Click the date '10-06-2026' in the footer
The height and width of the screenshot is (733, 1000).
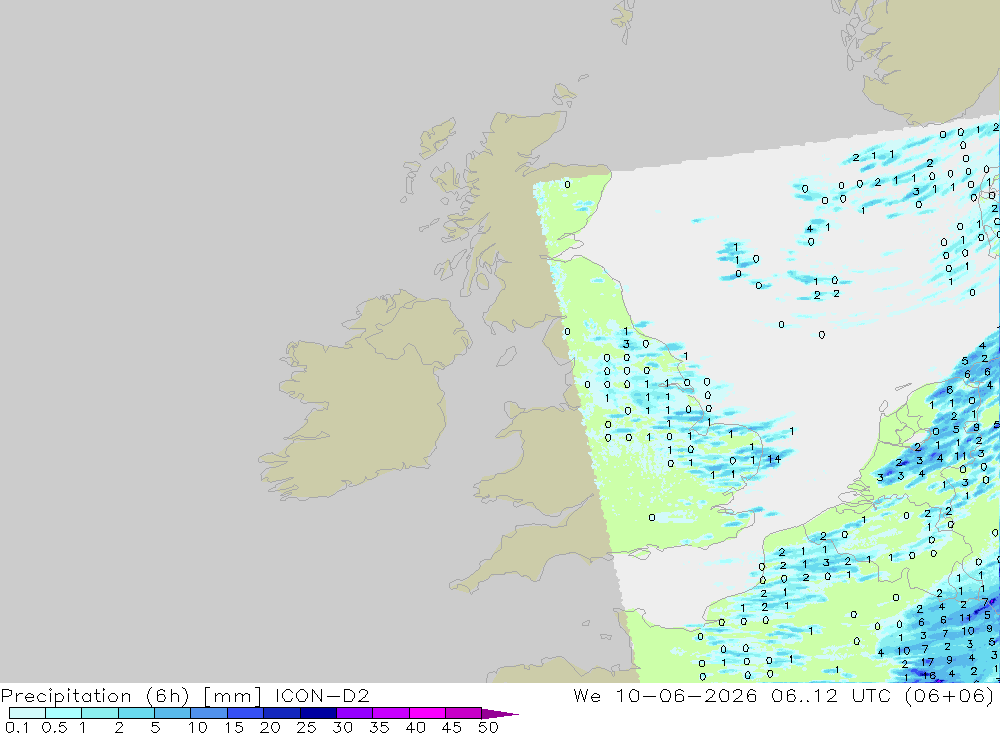point(686,695)
